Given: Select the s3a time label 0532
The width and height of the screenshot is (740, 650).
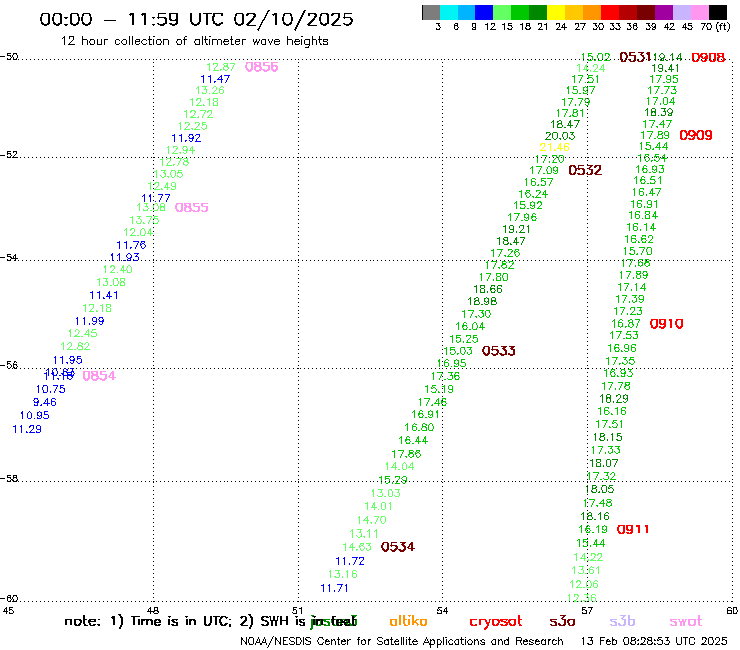Looking at the screenshot, I should [x=585, y=170].
